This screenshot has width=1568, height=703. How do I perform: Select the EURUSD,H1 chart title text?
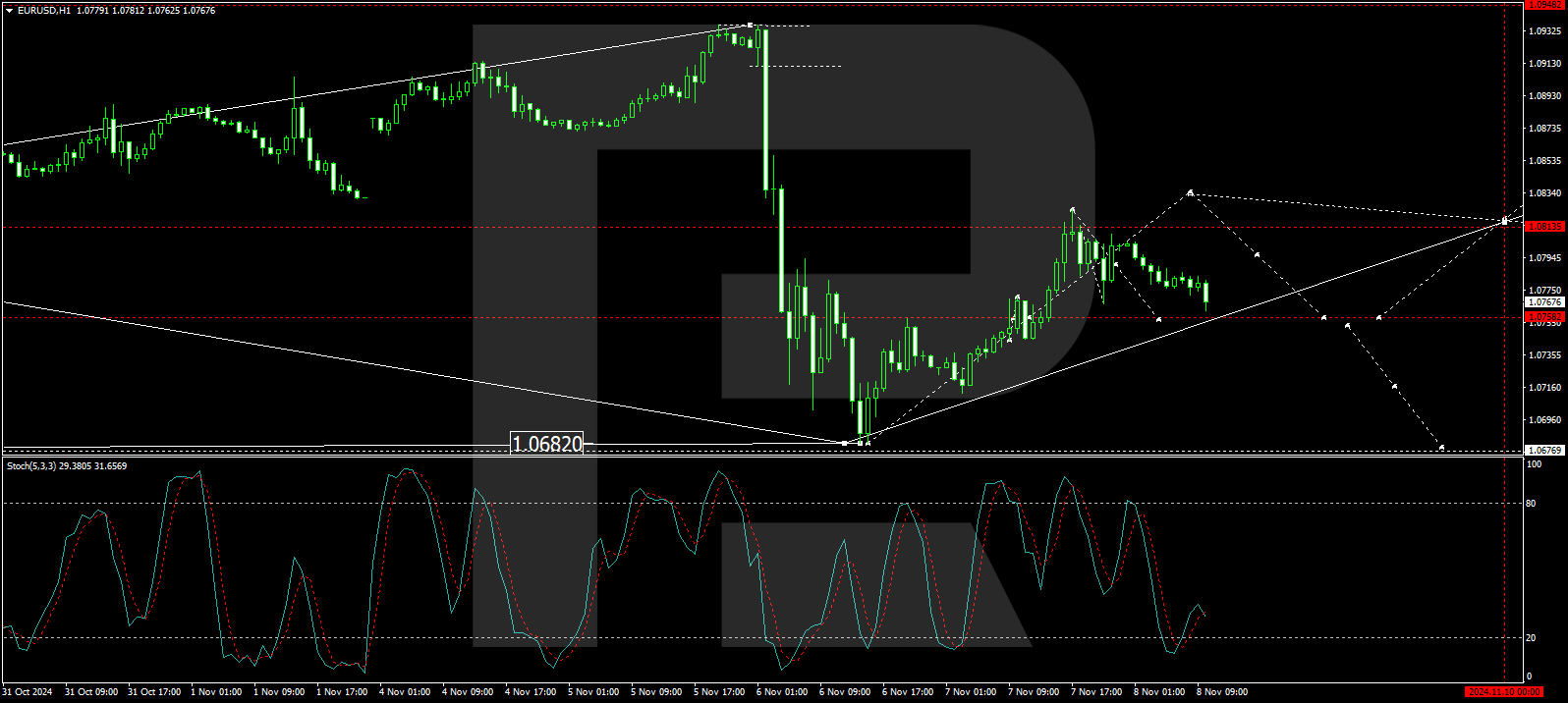[x=43, y=11]
